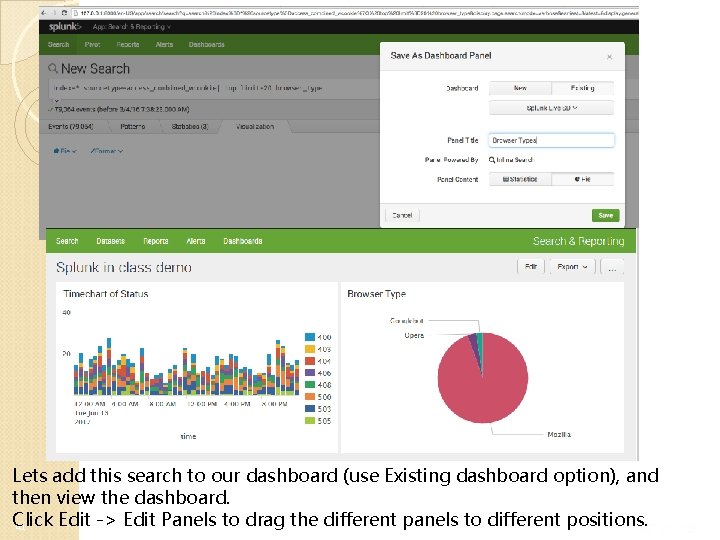Open Search in the upper Splunk nav bar
720x540 pixels.
(58, 45)
